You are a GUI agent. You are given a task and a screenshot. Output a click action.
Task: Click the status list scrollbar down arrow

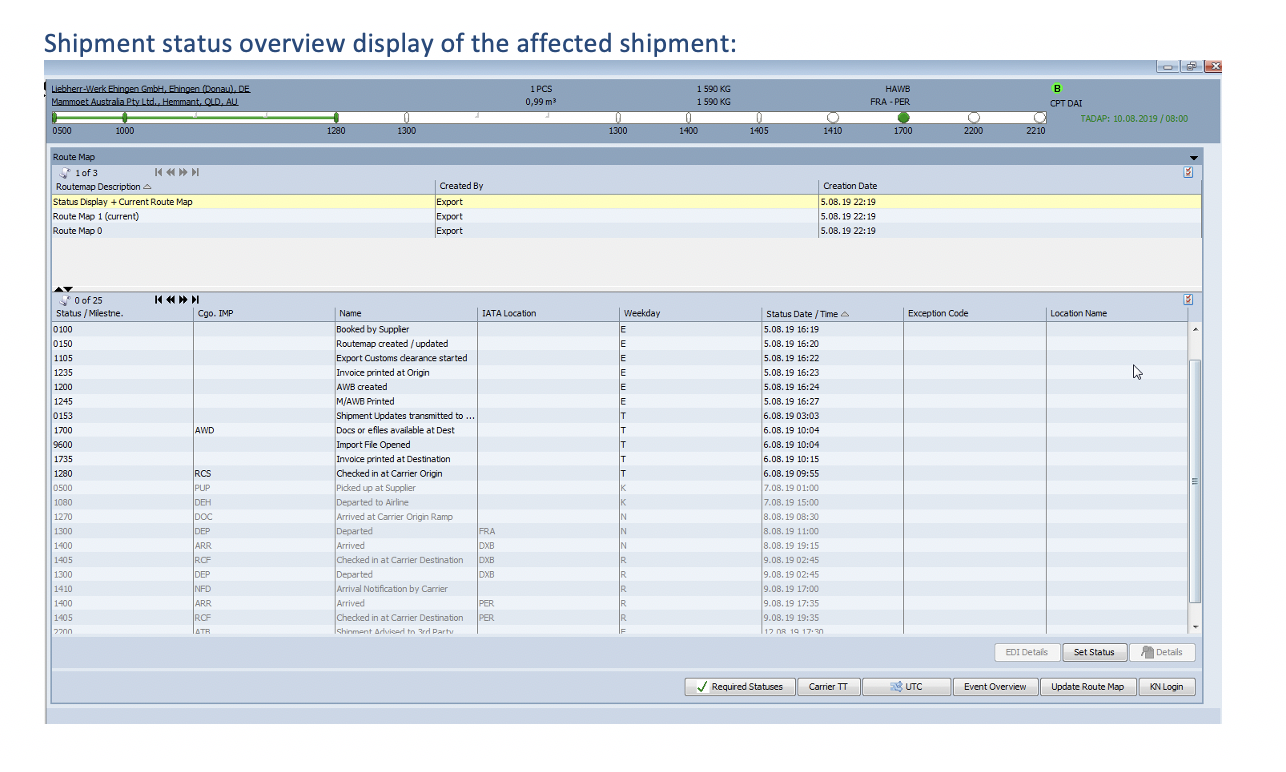1195,626
